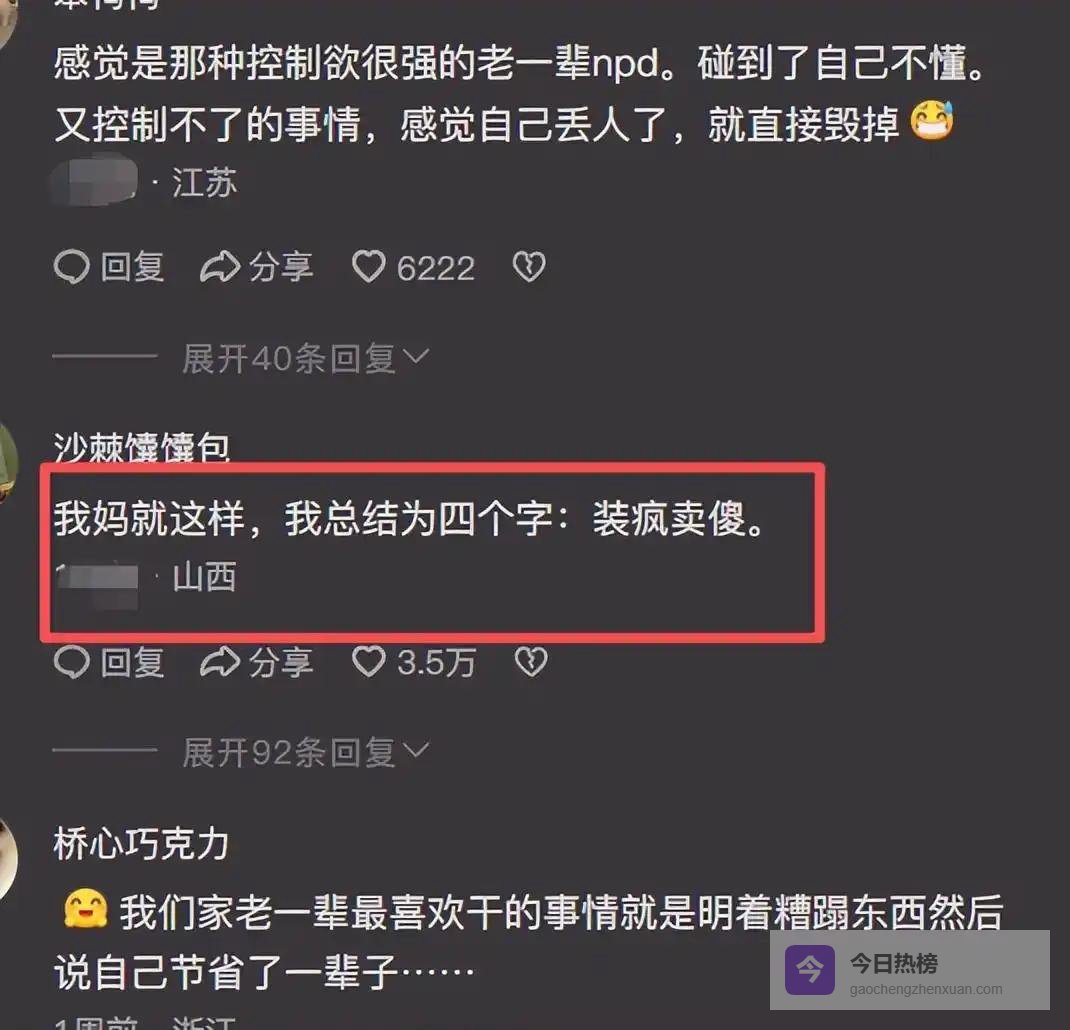Screen dimensions: 1070x1030
Task: Click the chevron next to 展开40条回复
Action: (x=416, y=356)
